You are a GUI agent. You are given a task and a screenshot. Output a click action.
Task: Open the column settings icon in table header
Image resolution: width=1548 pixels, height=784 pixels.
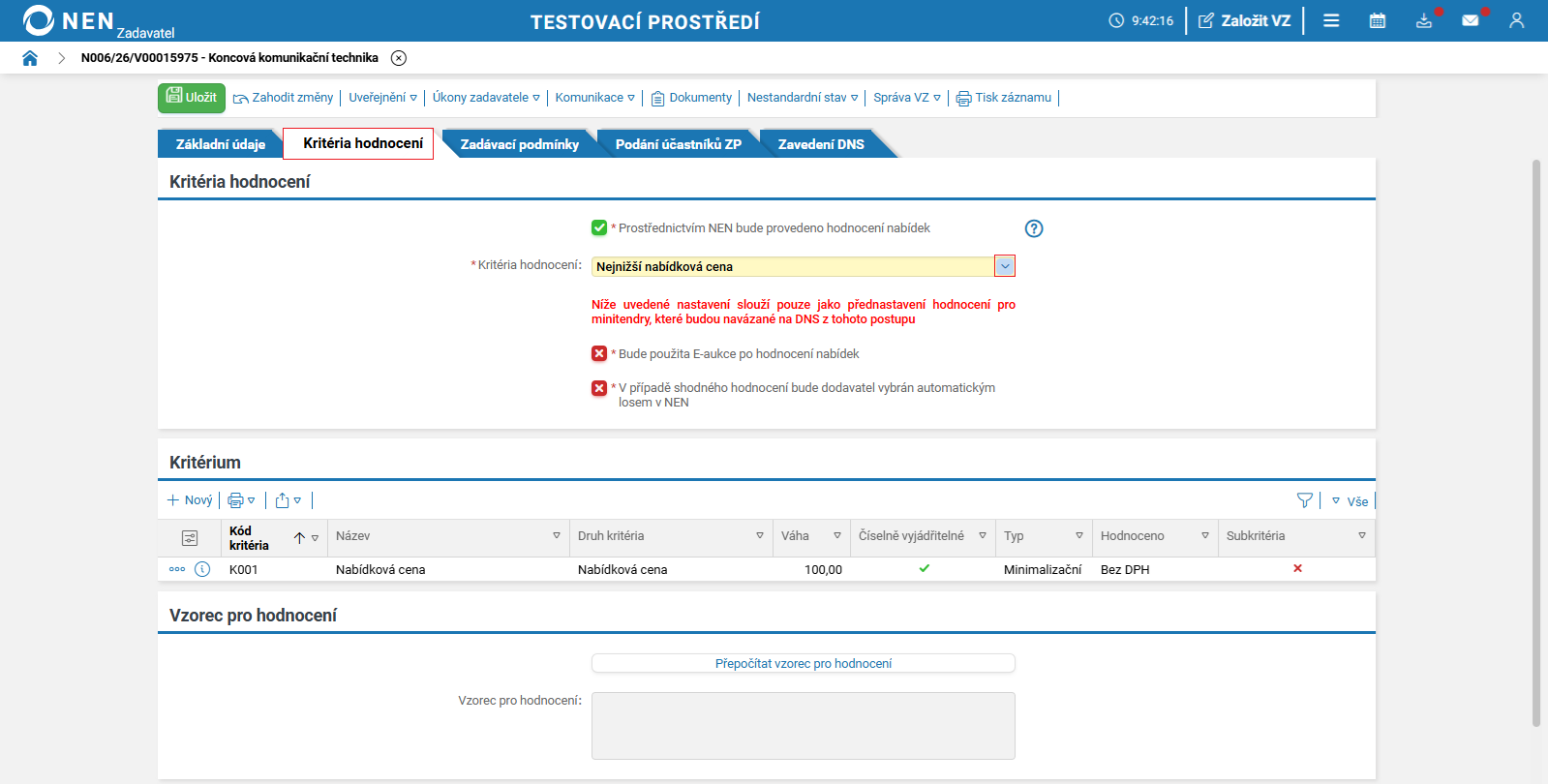(x=190, y=538)
